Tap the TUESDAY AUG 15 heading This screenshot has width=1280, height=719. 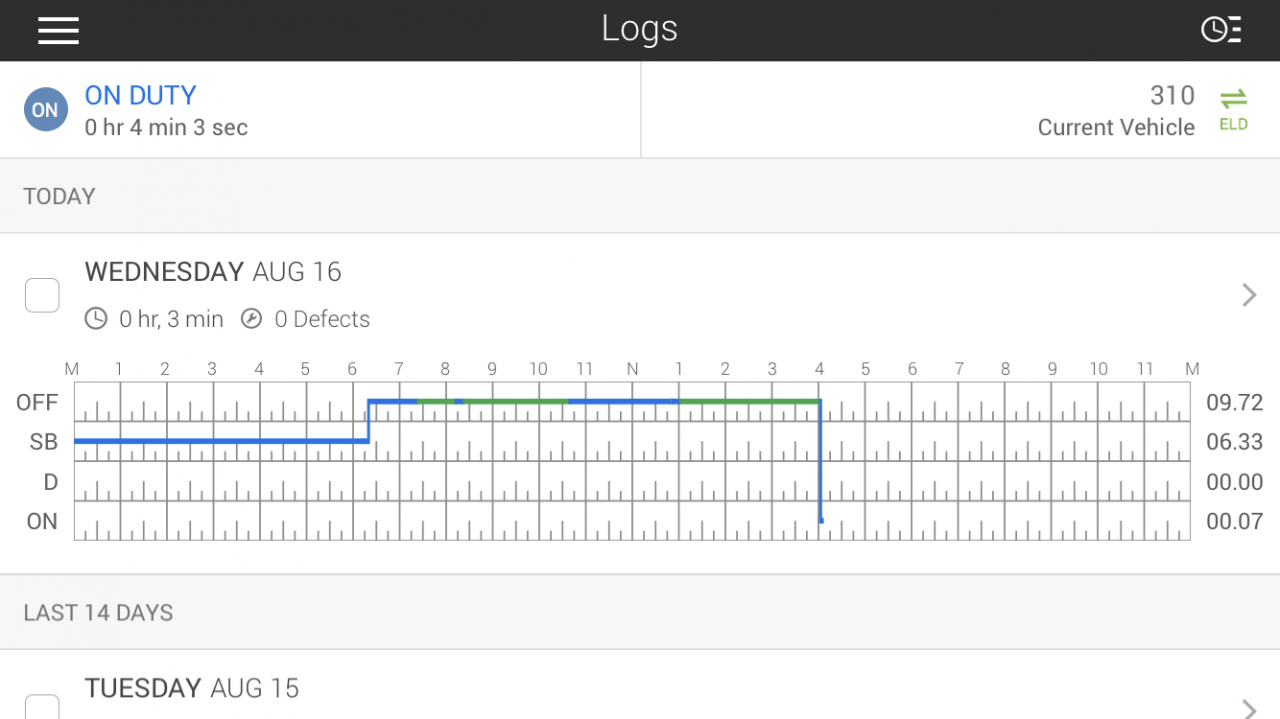click(x=192, y=688)
